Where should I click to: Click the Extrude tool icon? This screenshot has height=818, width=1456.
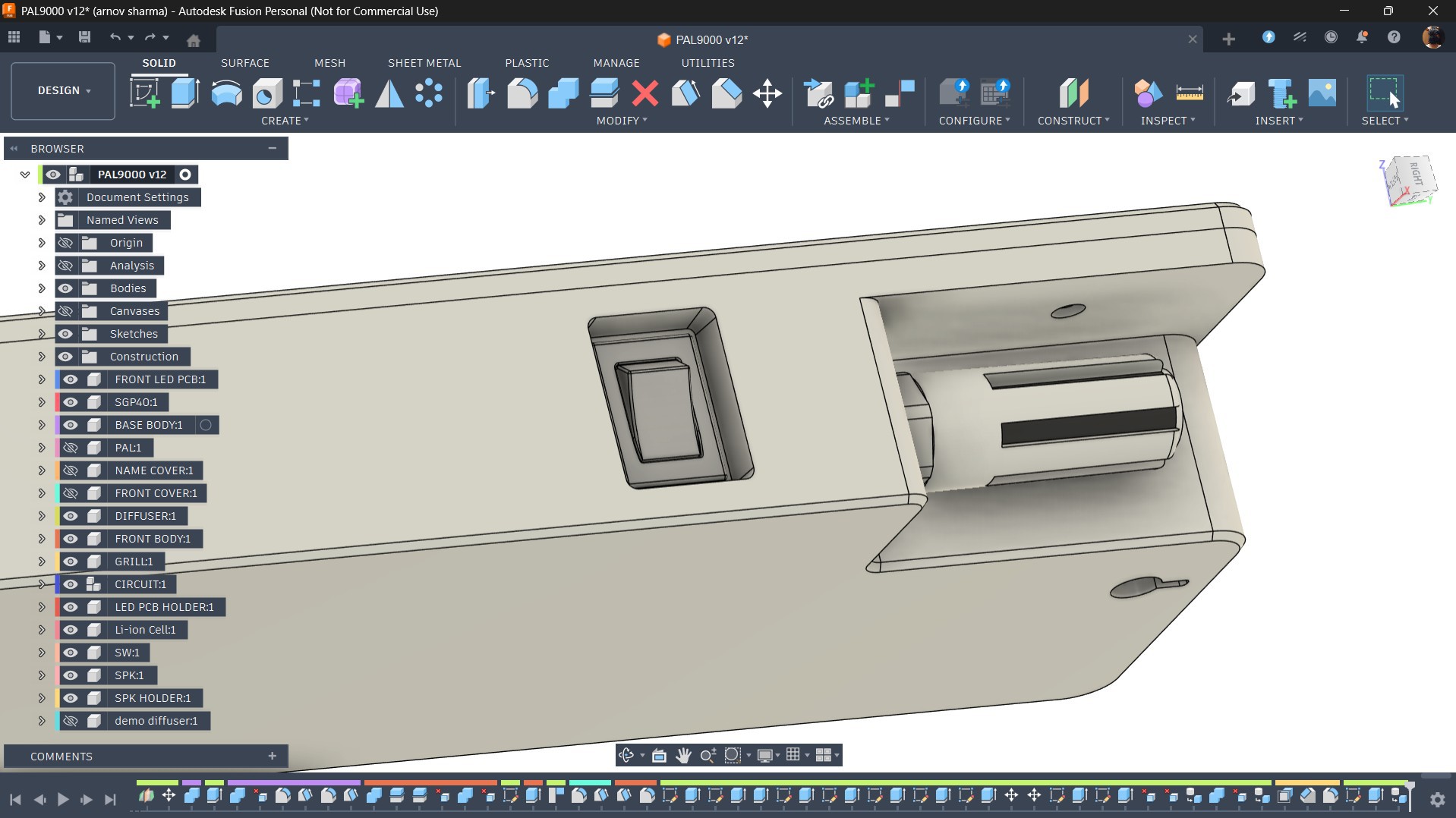[184, 93]
